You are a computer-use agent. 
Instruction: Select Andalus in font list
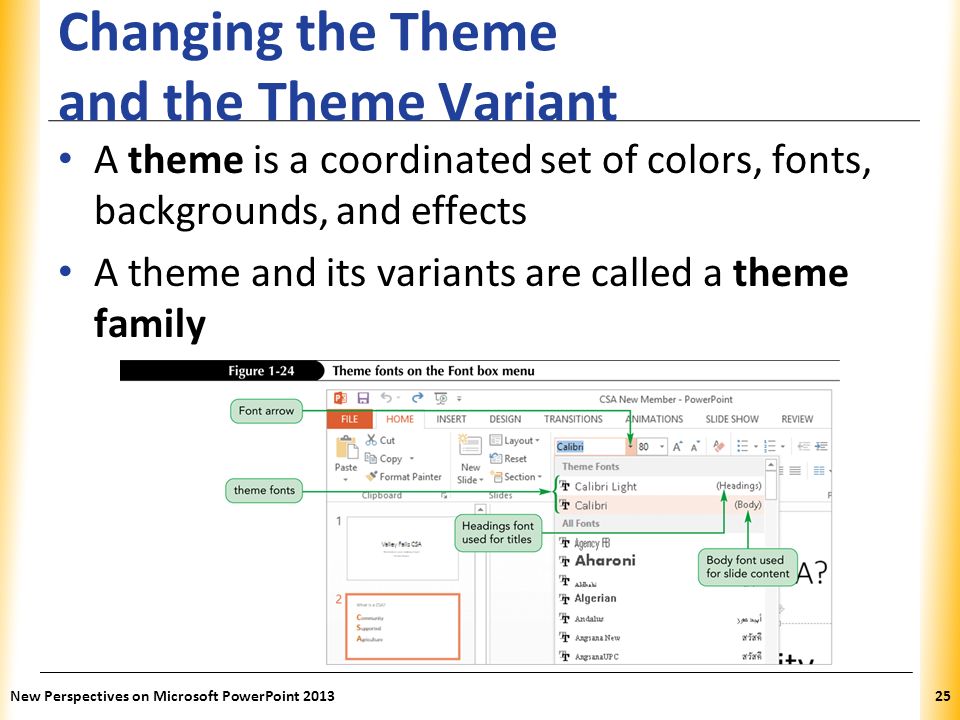click(661, 619)
